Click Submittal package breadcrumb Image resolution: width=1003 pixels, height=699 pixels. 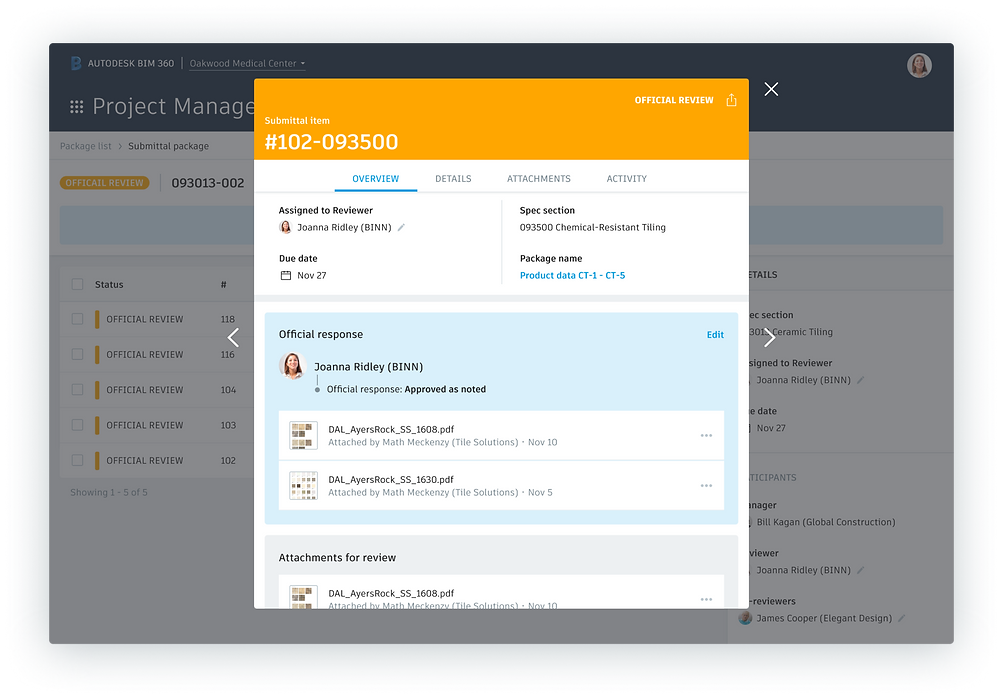168,146
